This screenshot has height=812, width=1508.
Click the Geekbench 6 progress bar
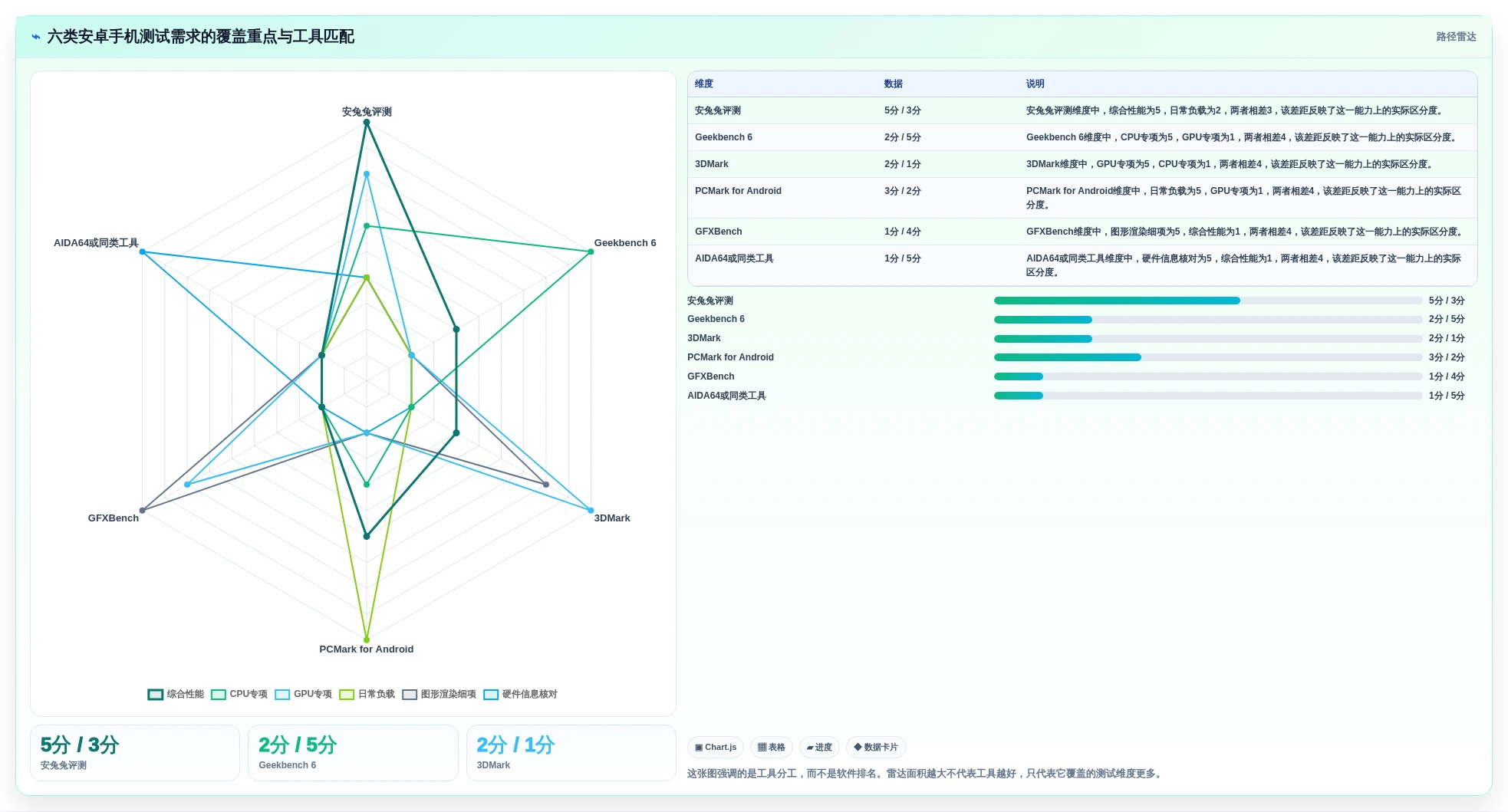click(x=1208, y=320)
